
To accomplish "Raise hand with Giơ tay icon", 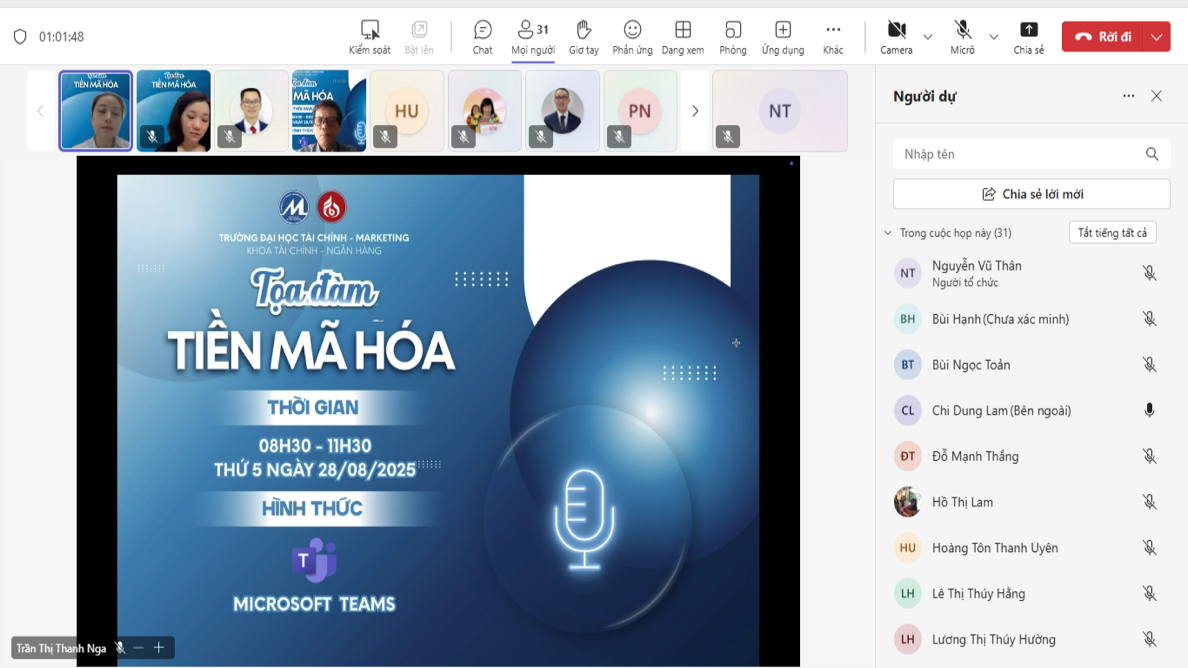I will click(x=583, y=37).
